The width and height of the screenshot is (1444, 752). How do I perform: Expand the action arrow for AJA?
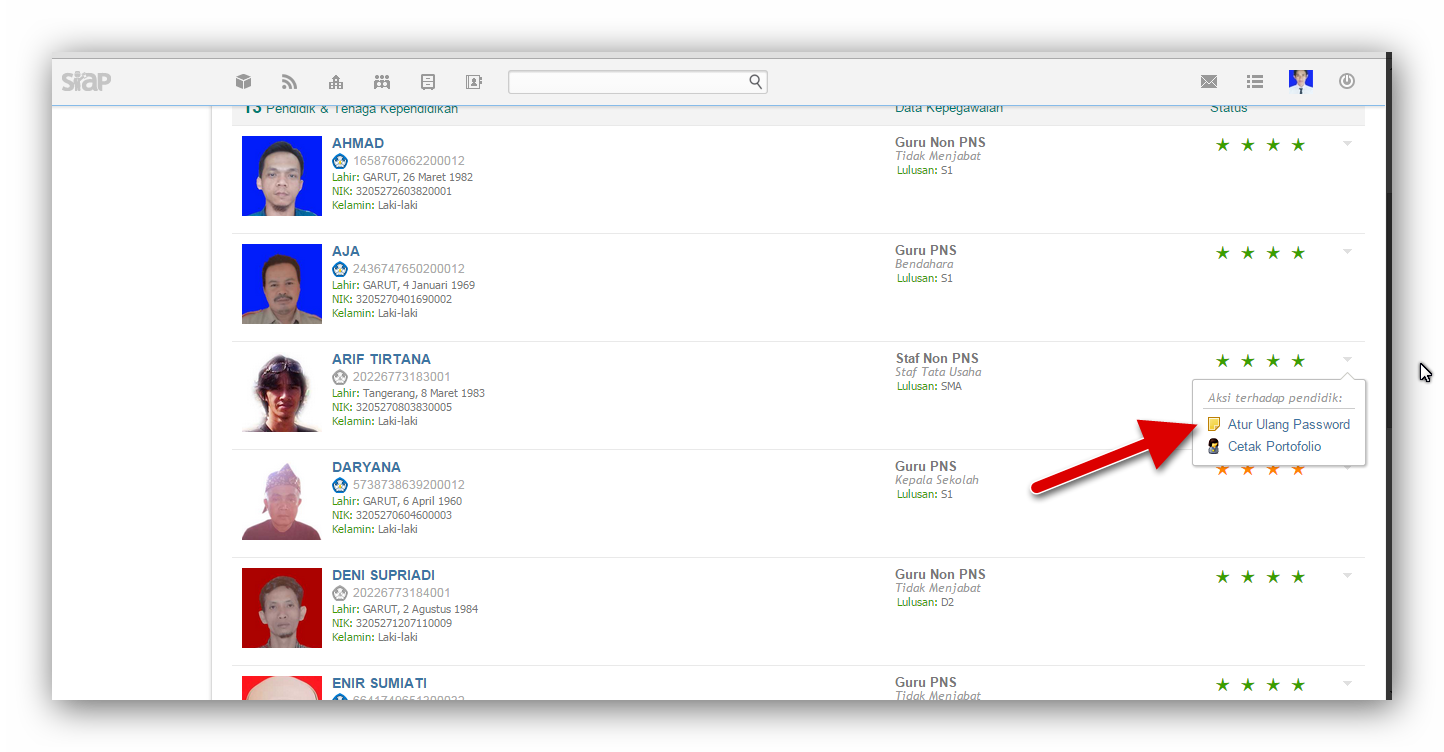point(1347,252)
